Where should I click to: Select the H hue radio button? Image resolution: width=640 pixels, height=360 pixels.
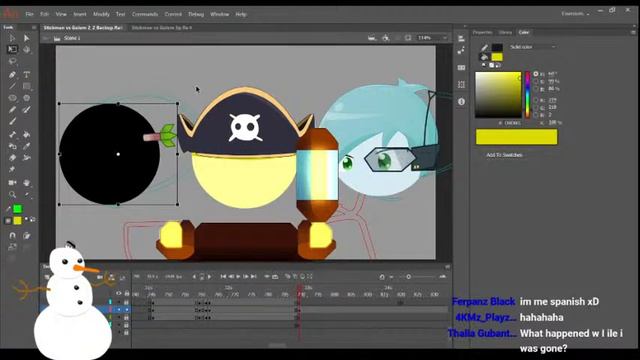pos(536,74)
